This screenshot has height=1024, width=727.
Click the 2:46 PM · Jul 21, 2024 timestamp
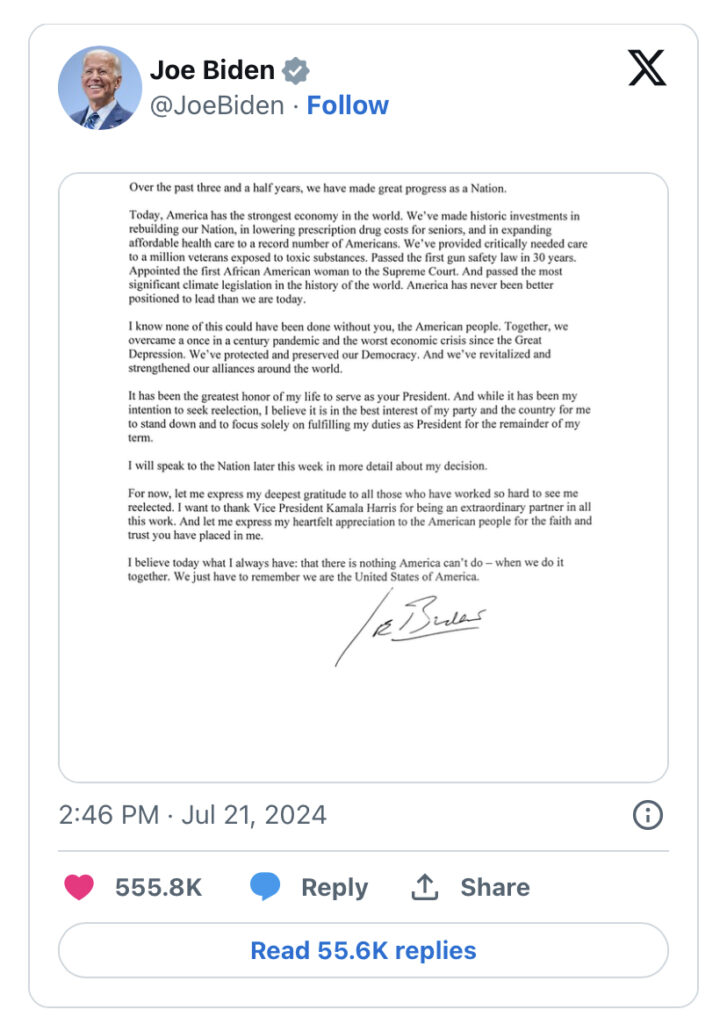(192, 815)
